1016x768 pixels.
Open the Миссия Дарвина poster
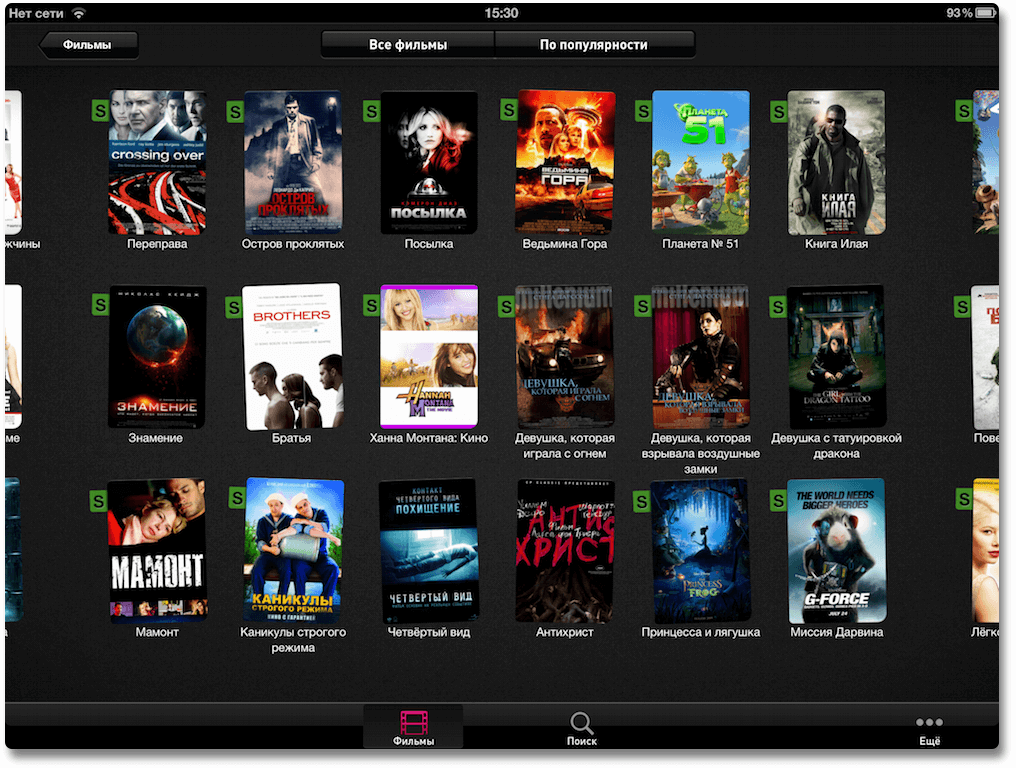836,551
